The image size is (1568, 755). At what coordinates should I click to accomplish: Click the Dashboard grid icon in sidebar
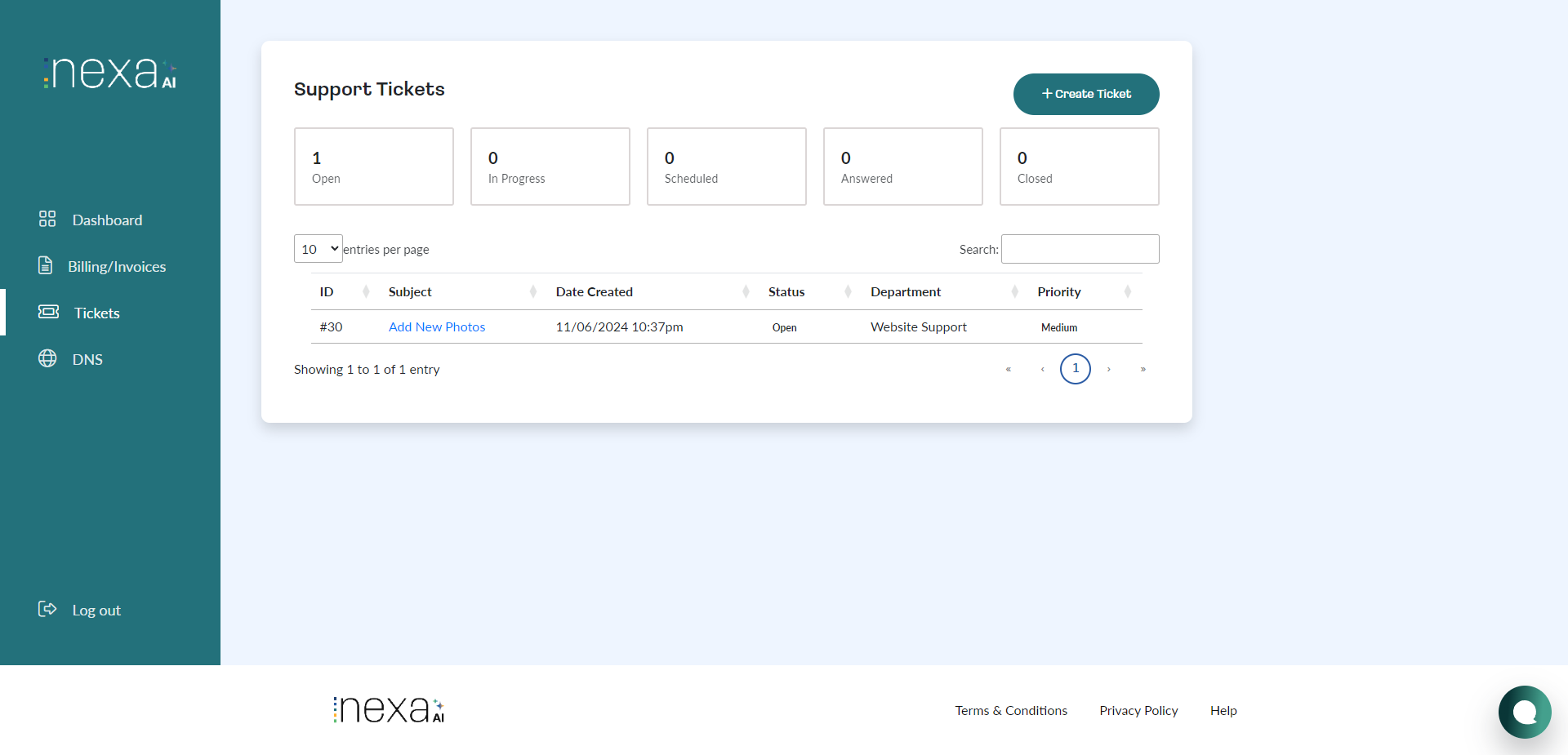click(47, 219)
